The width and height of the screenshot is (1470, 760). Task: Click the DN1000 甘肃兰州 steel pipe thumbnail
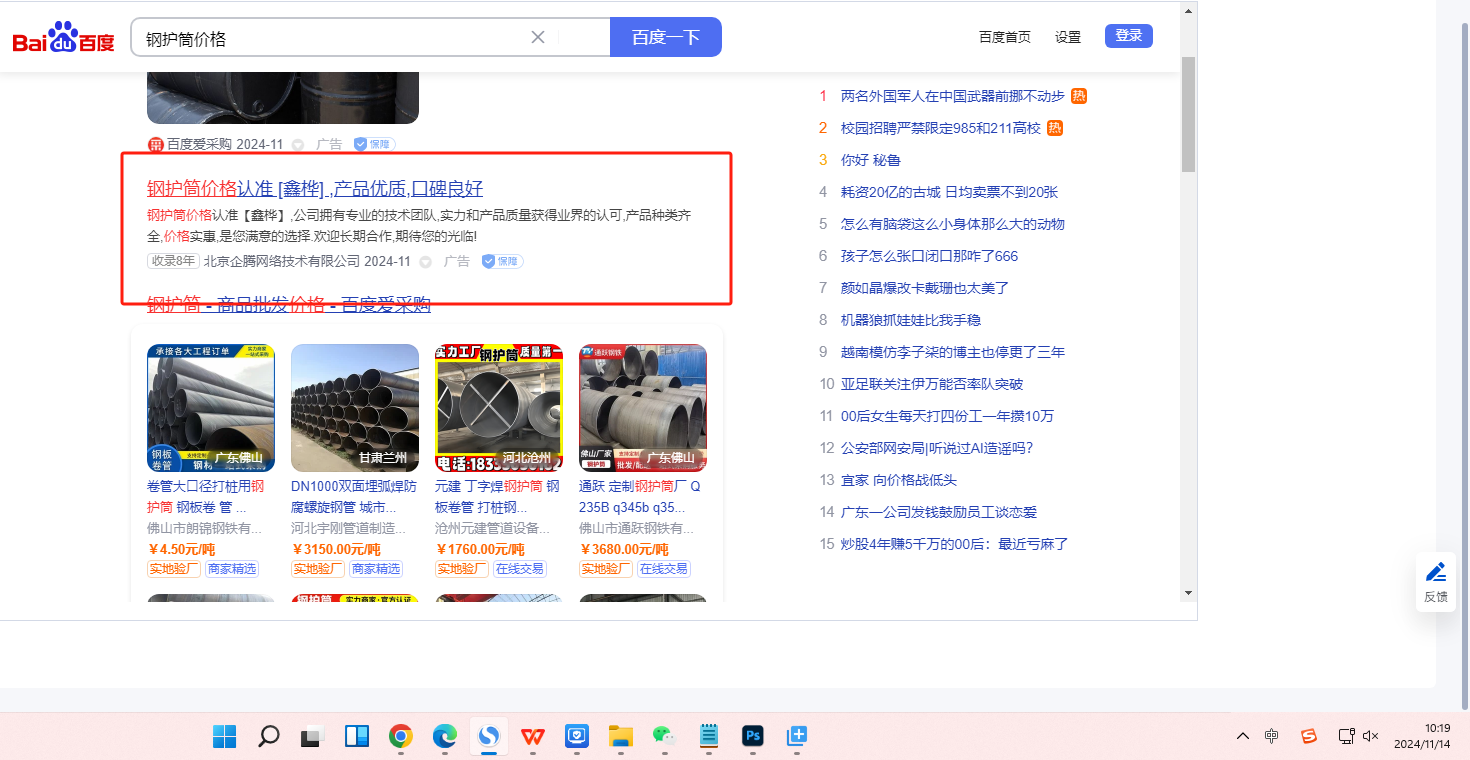[x=355, y=408]
